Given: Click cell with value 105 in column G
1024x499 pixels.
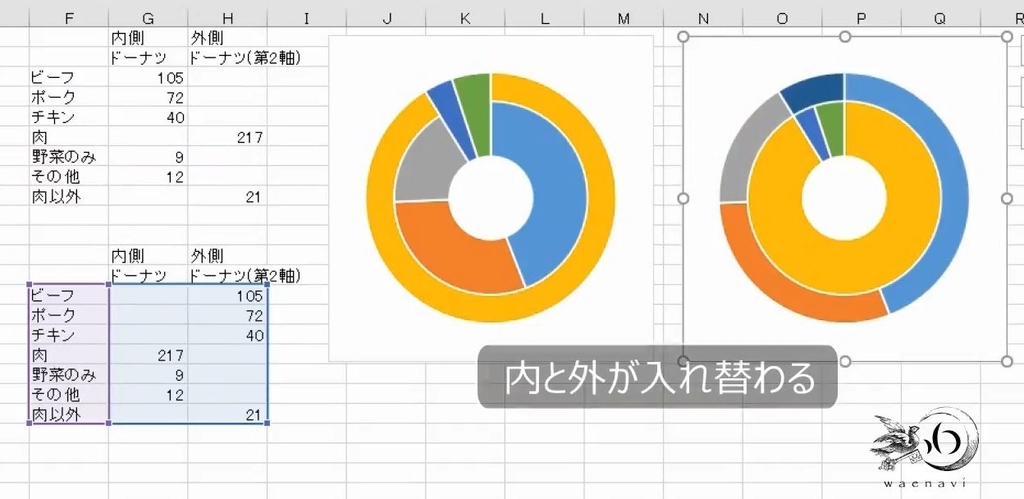Looking at the screenshot, I should click(148, 78).
